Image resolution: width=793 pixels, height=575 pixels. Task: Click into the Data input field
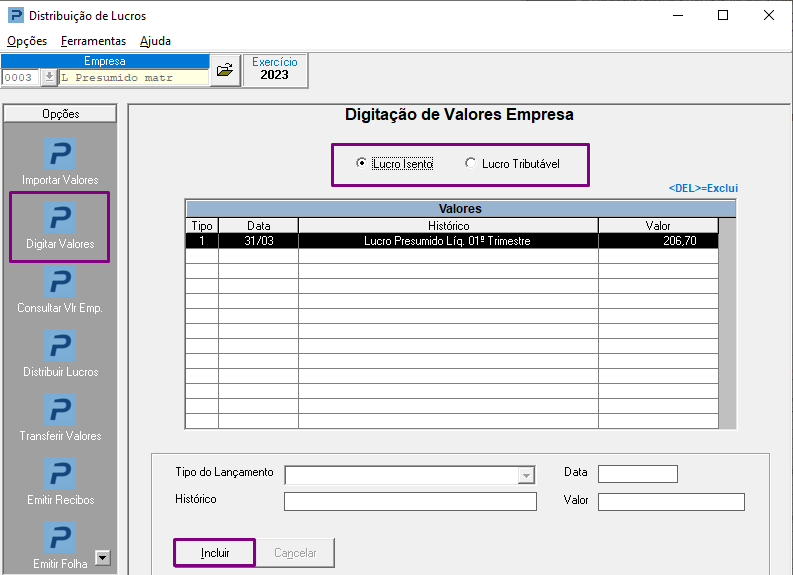[x=638, y=474]
